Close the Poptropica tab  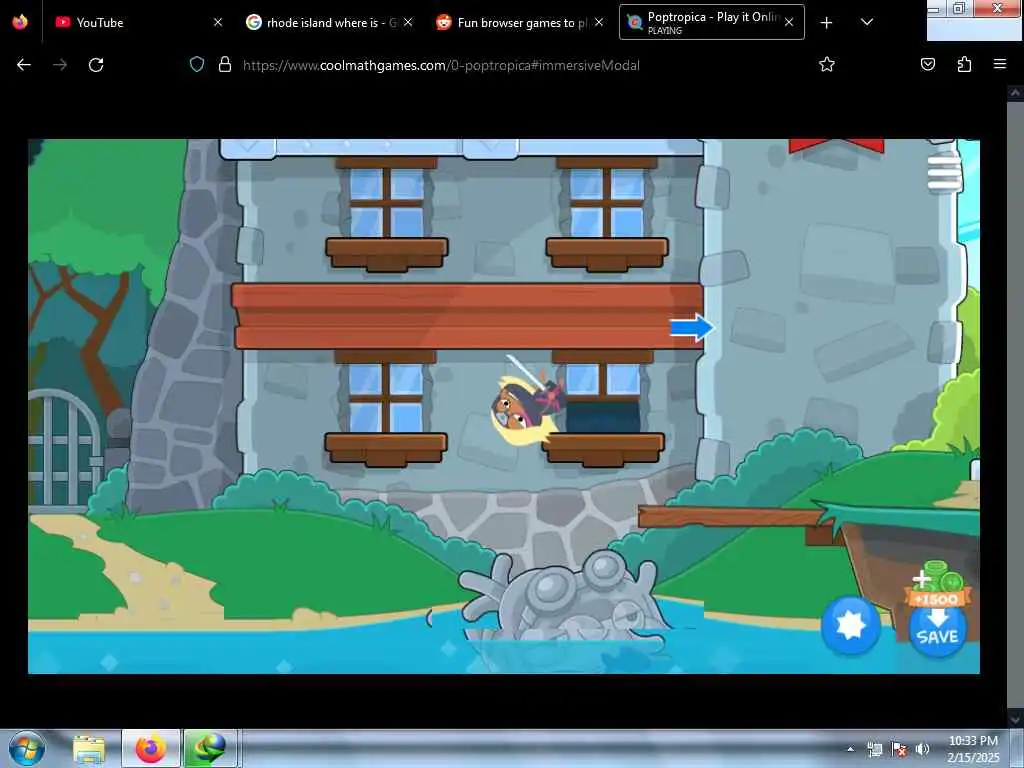(x=789, y=22)
